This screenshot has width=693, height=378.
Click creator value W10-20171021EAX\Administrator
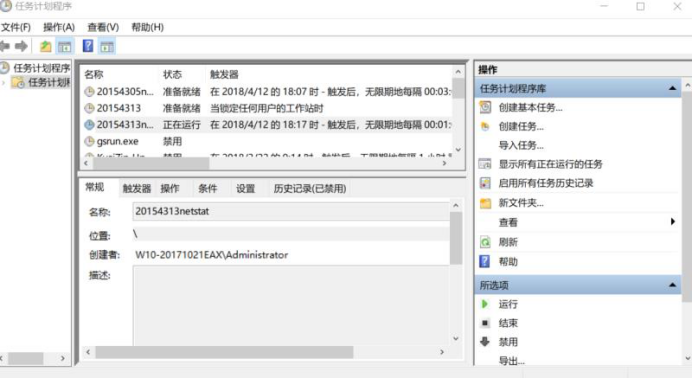coord(212,255)
